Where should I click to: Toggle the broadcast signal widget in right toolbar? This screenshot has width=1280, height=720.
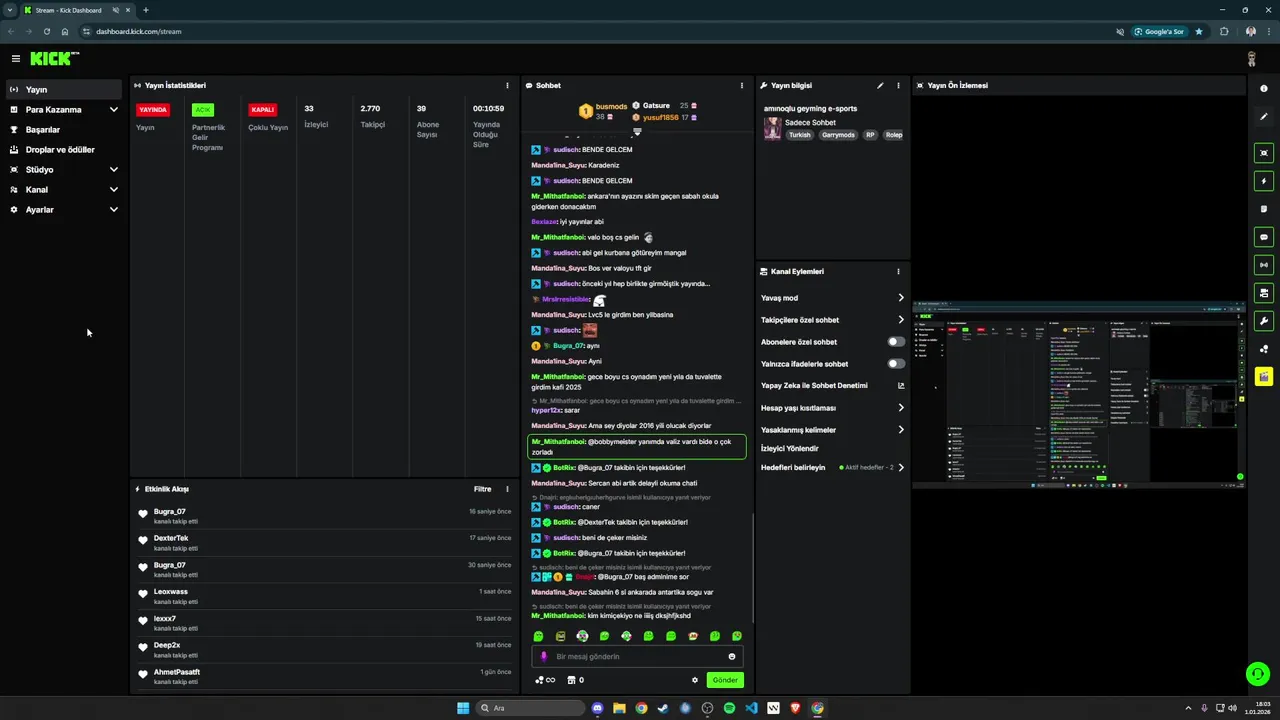1264,265
